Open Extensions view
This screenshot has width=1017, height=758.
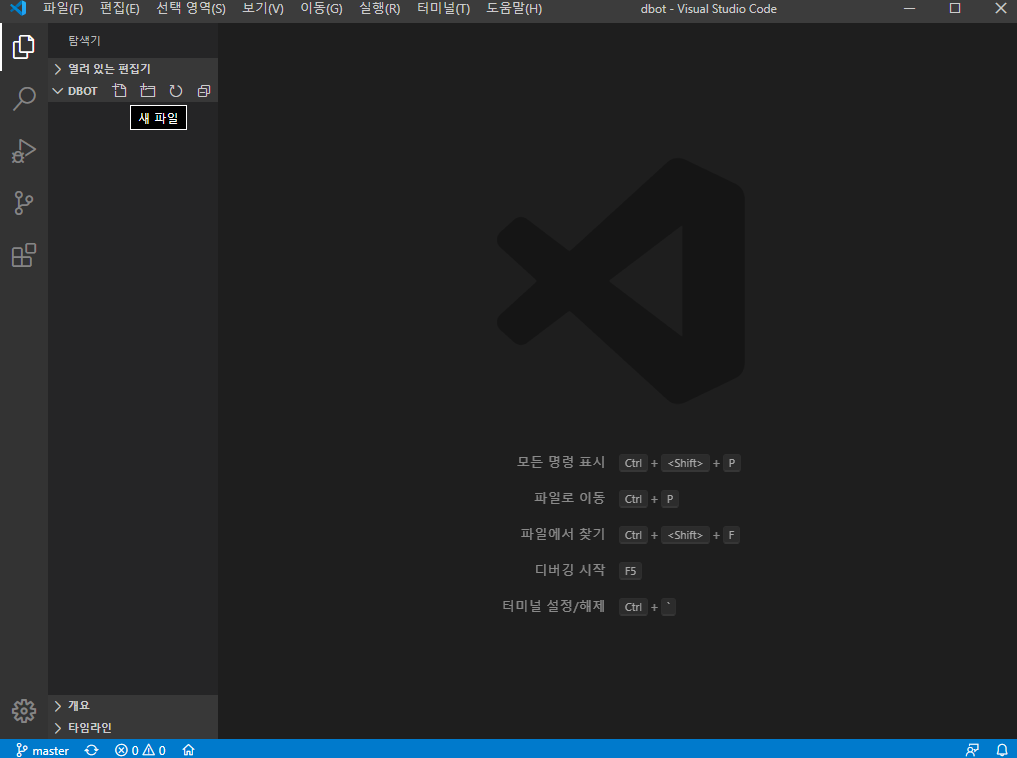coord(23,255)
